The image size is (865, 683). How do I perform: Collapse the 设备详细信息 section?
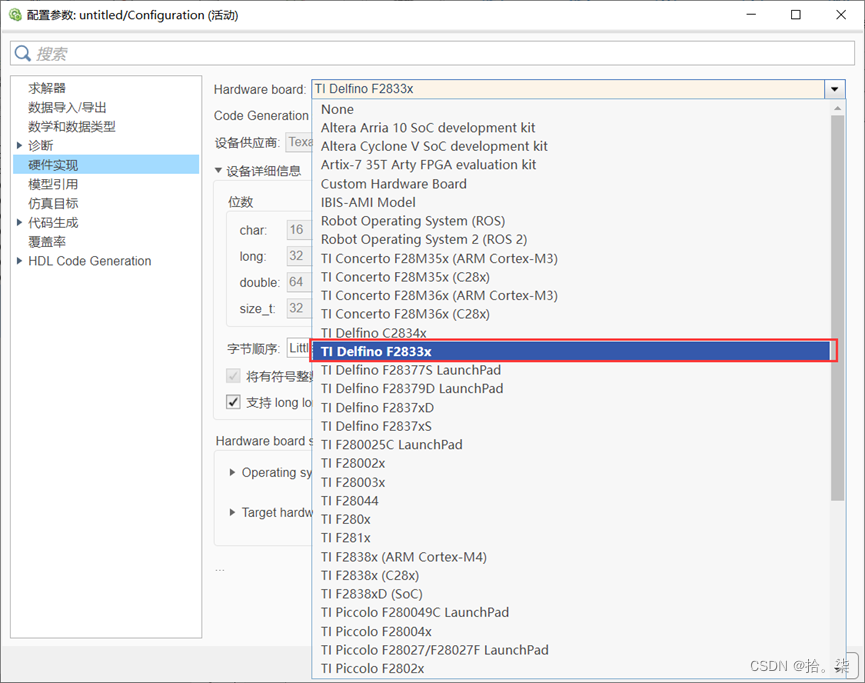[x=218, y=170]
